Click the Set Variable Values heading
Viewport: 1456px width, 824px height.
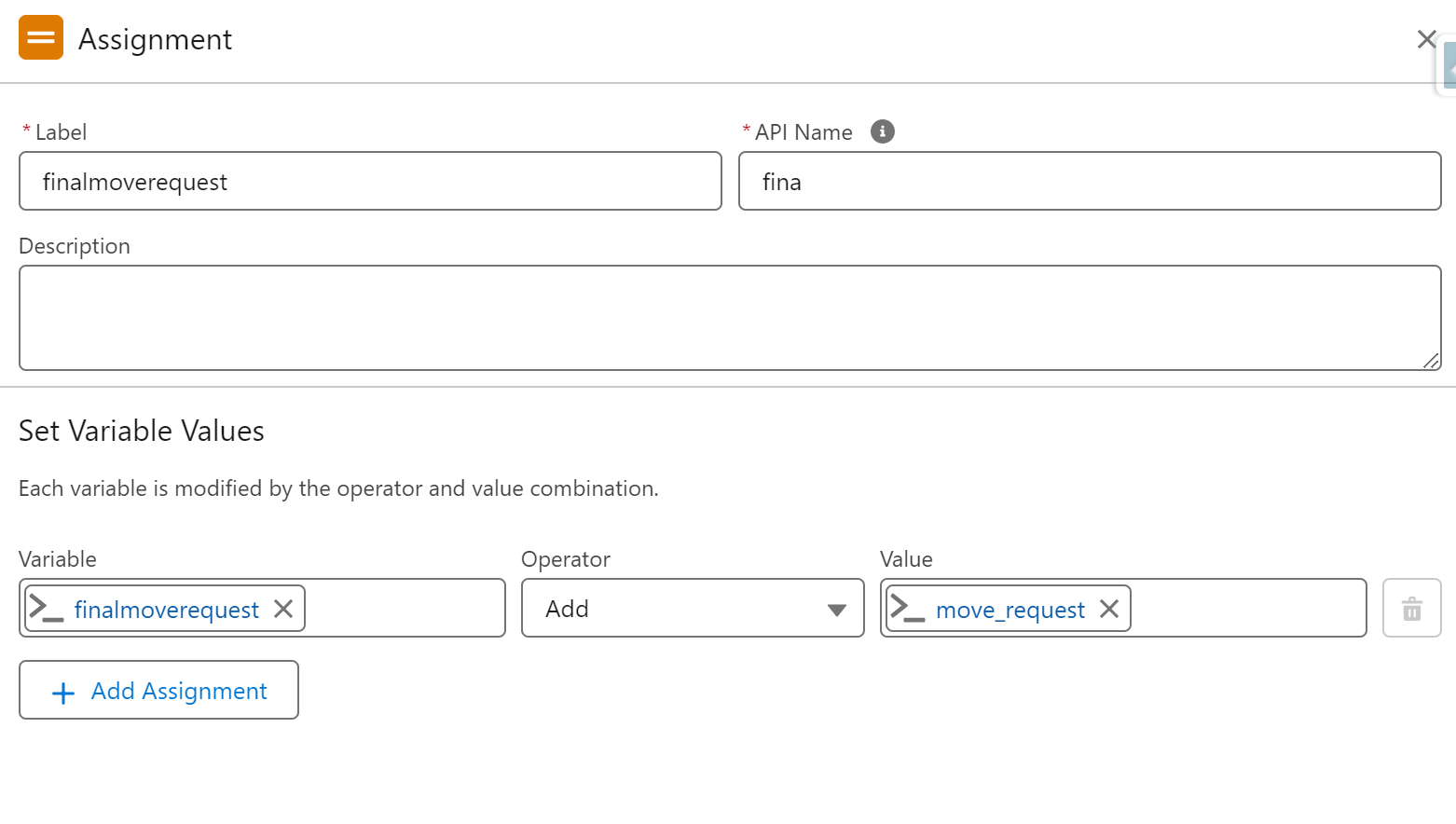pyautogui.click(x=142, y=431)
